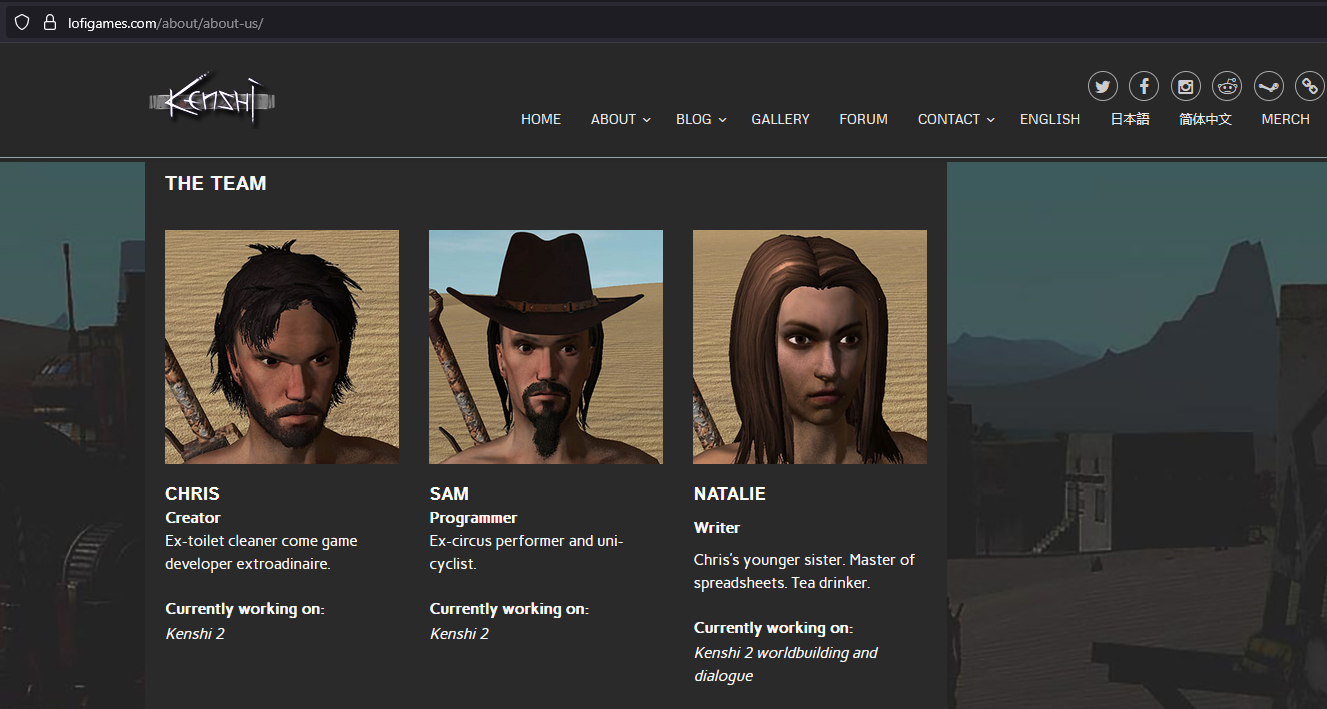Click the CHRIS name heading

point(192,494)
